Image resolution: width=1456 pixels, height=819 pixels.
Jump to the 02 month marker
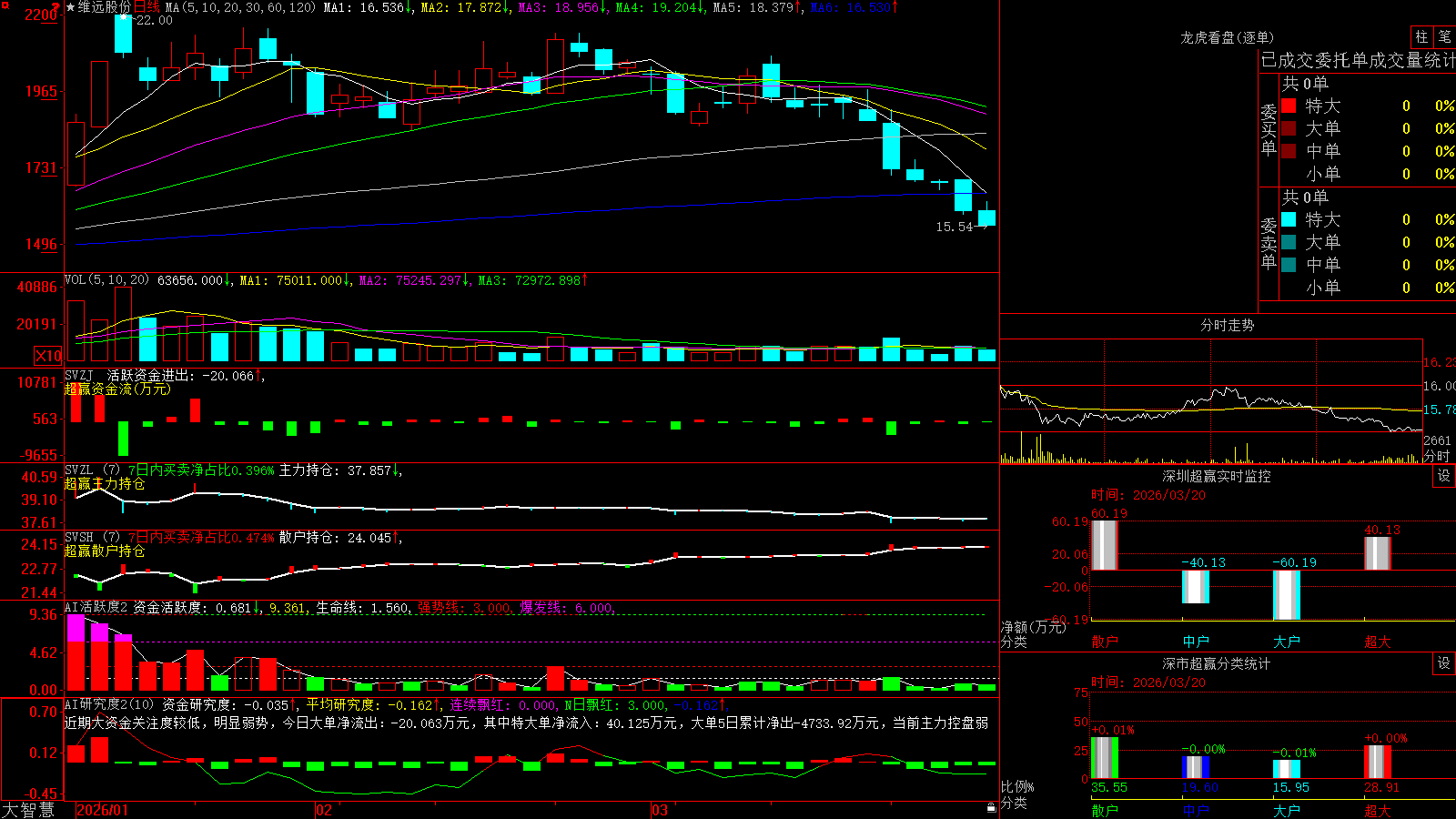tap(324, 810)
